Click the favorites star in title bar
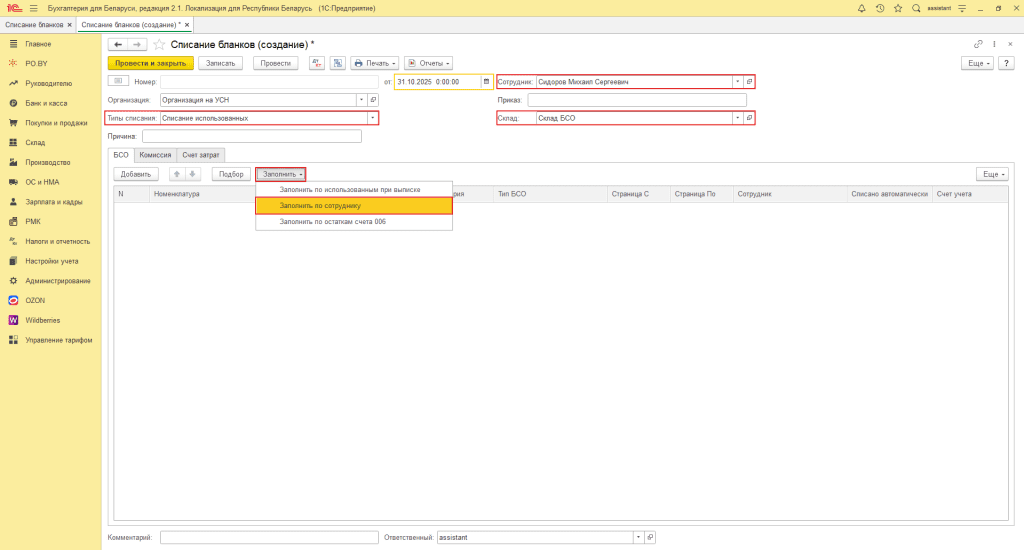The image size is (1024, 550). (x=897, y=8)
